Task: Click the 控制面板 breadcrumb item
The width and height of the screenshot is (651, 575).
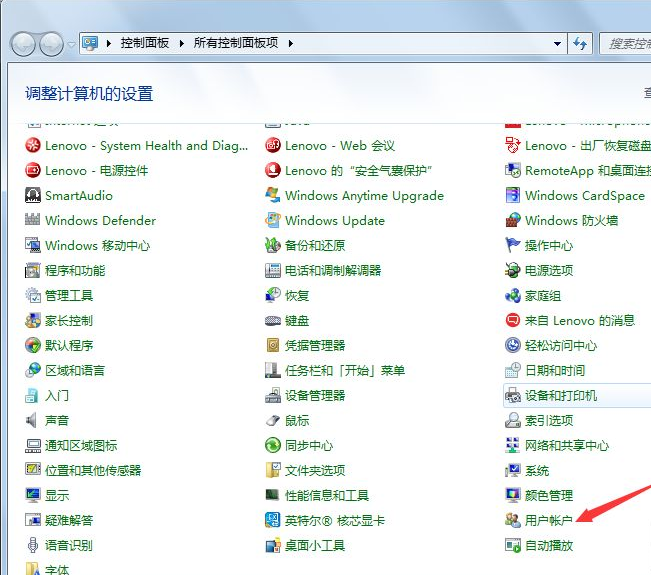Action: click(x=144, y=43)
